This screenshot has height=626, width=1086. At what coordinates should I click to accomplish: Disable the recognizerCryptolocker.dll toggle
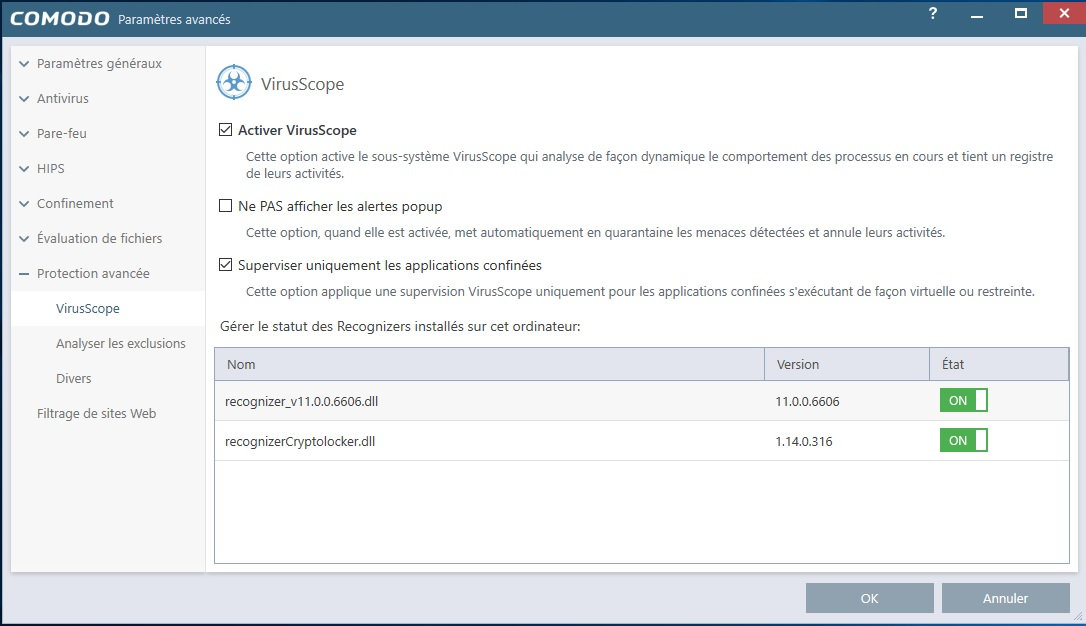pos(963,440)
